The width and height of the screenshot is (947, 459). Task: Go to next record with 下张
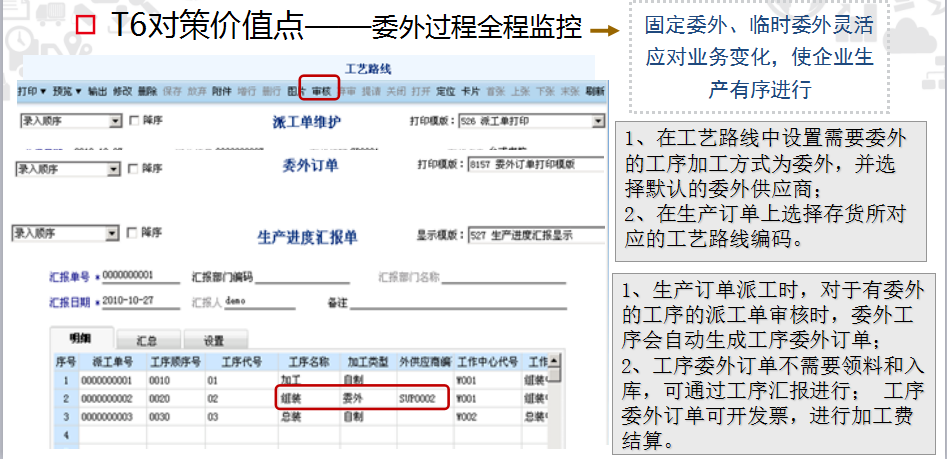pos(545,92)
